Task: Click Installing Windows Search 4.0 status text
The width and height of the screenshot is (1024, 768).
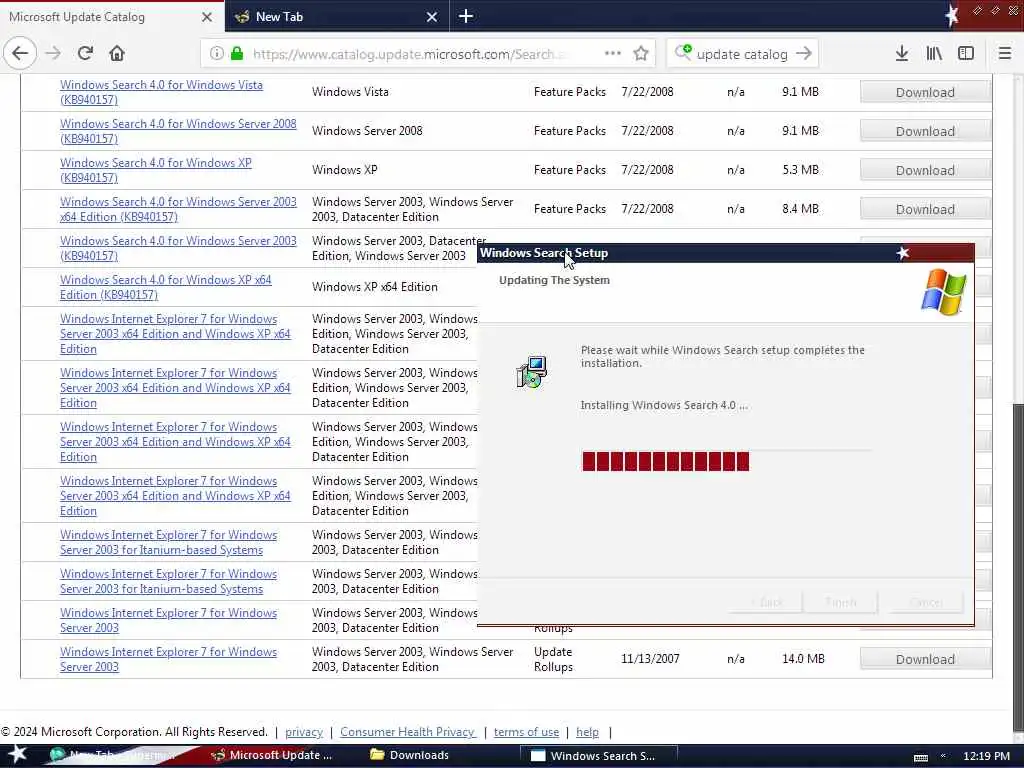Action: tap(664, 405)
